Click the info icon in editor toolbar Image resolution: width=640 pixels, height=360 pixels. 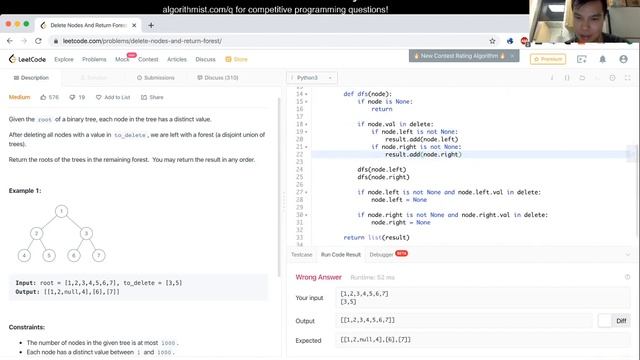pyautogui.click(x=552, y=78)
